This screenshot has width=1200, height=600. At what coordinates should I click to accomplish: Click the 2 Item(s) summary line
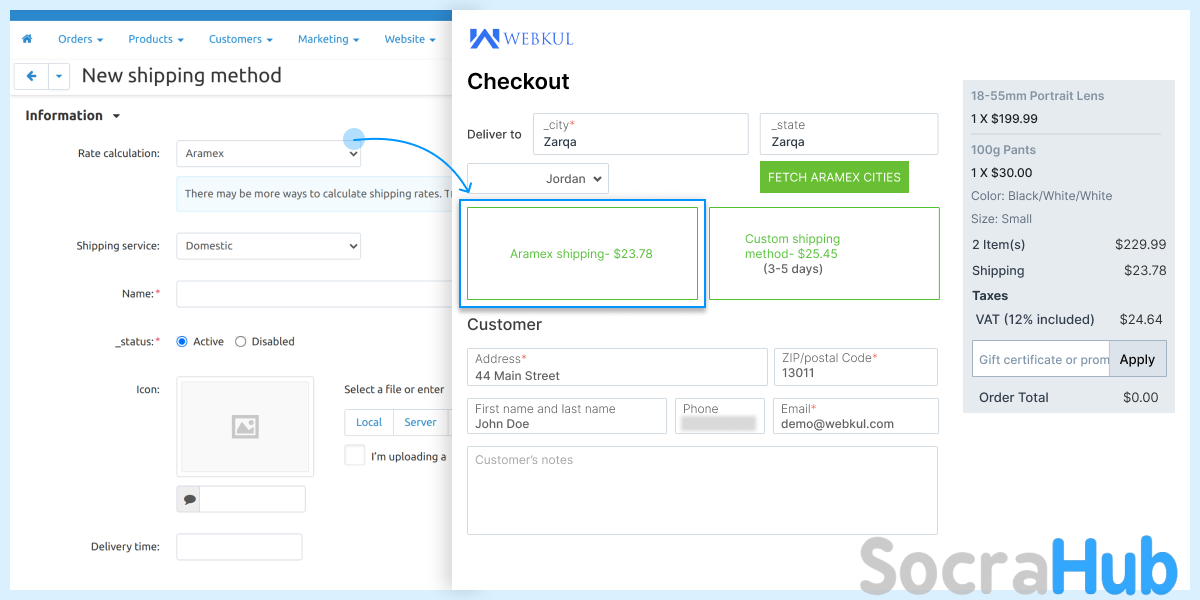1069,244
